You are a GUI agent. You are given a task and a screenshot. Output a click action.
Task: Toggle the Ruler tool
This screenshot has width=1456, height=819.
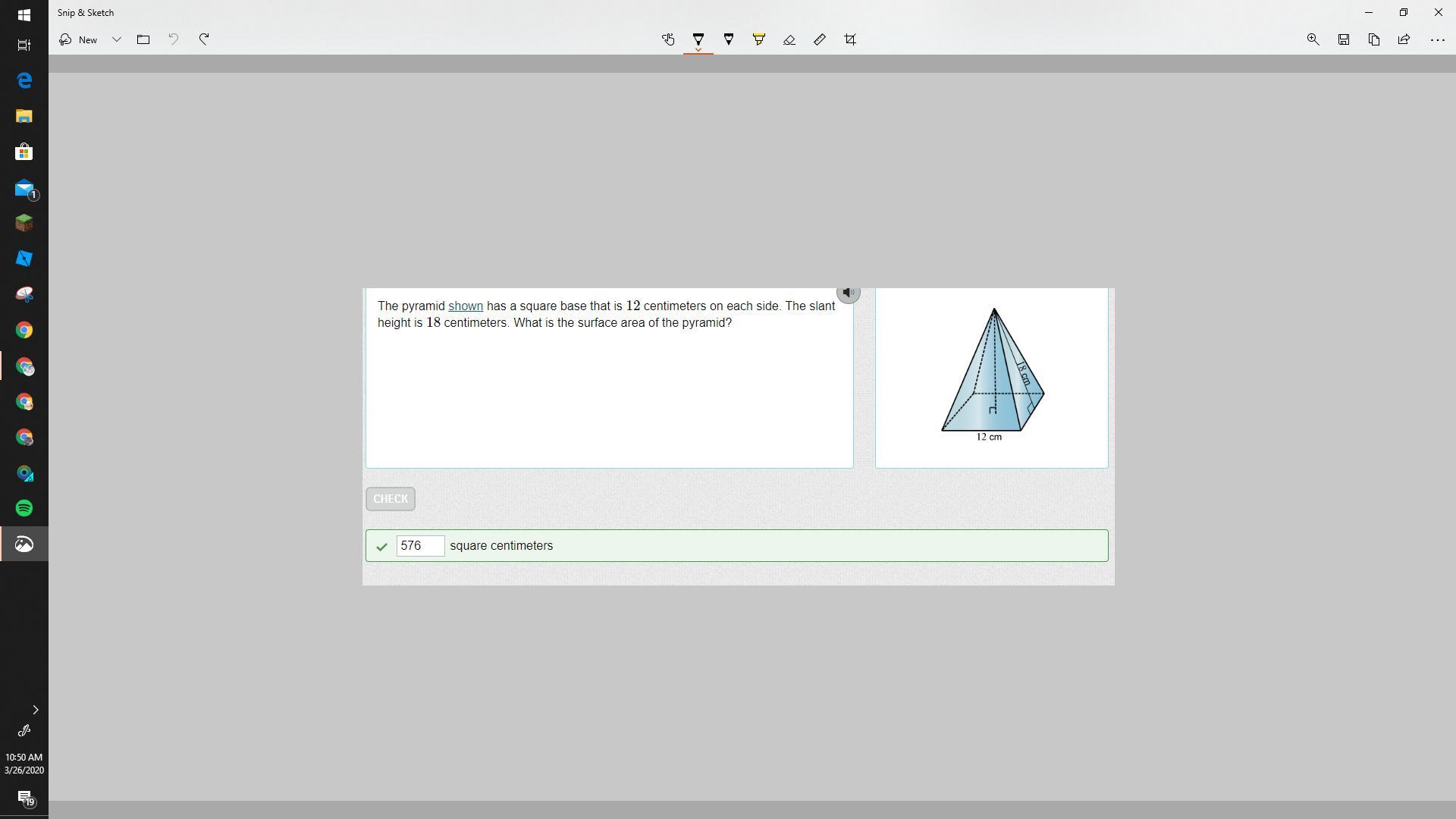tap(820, 39)
